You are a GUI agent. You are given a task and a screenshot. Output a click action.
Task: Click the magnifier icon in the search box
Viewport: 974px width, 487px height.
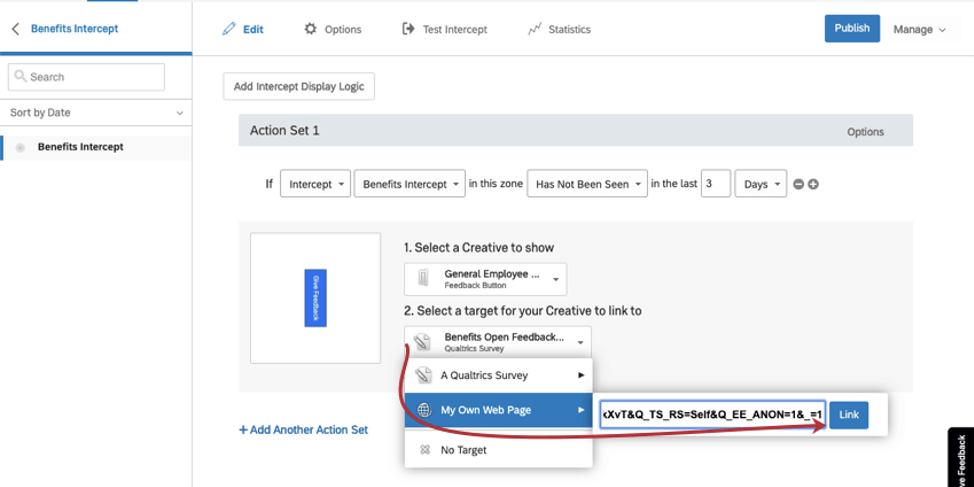point(20,77)
